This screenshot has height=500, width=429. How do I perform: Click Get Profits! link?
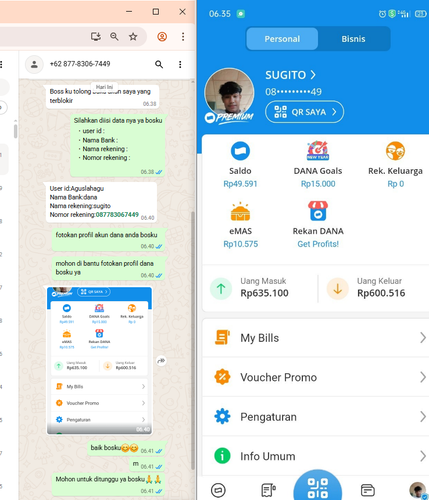pyautogui.click(x=318, y=244)
